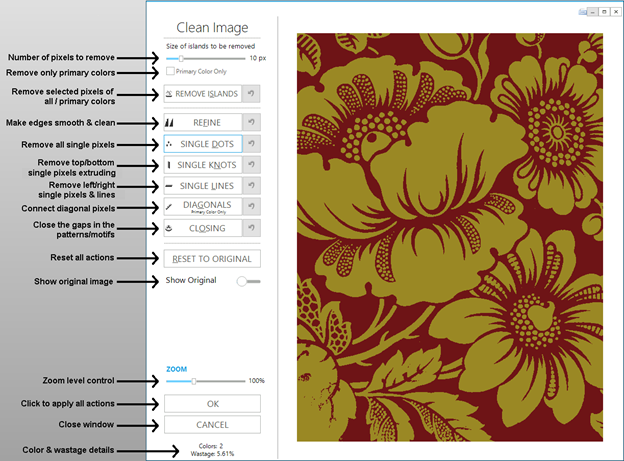Image resolution: width=624 pixels, height=461 pixels.
Task: Undo the Single Dots action
Action: point(252,144)
